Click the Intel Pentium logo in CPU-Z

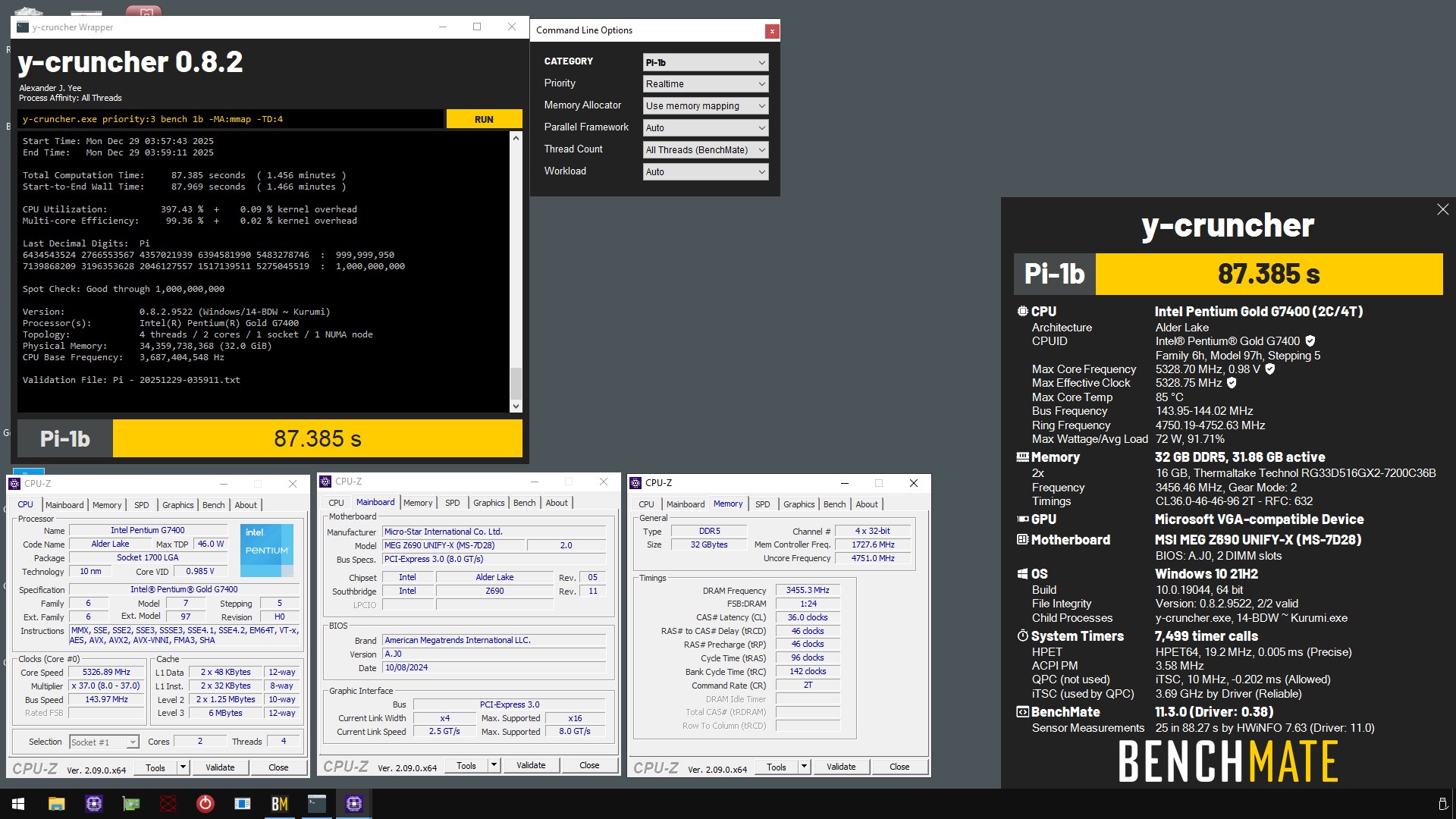[266, 551]
